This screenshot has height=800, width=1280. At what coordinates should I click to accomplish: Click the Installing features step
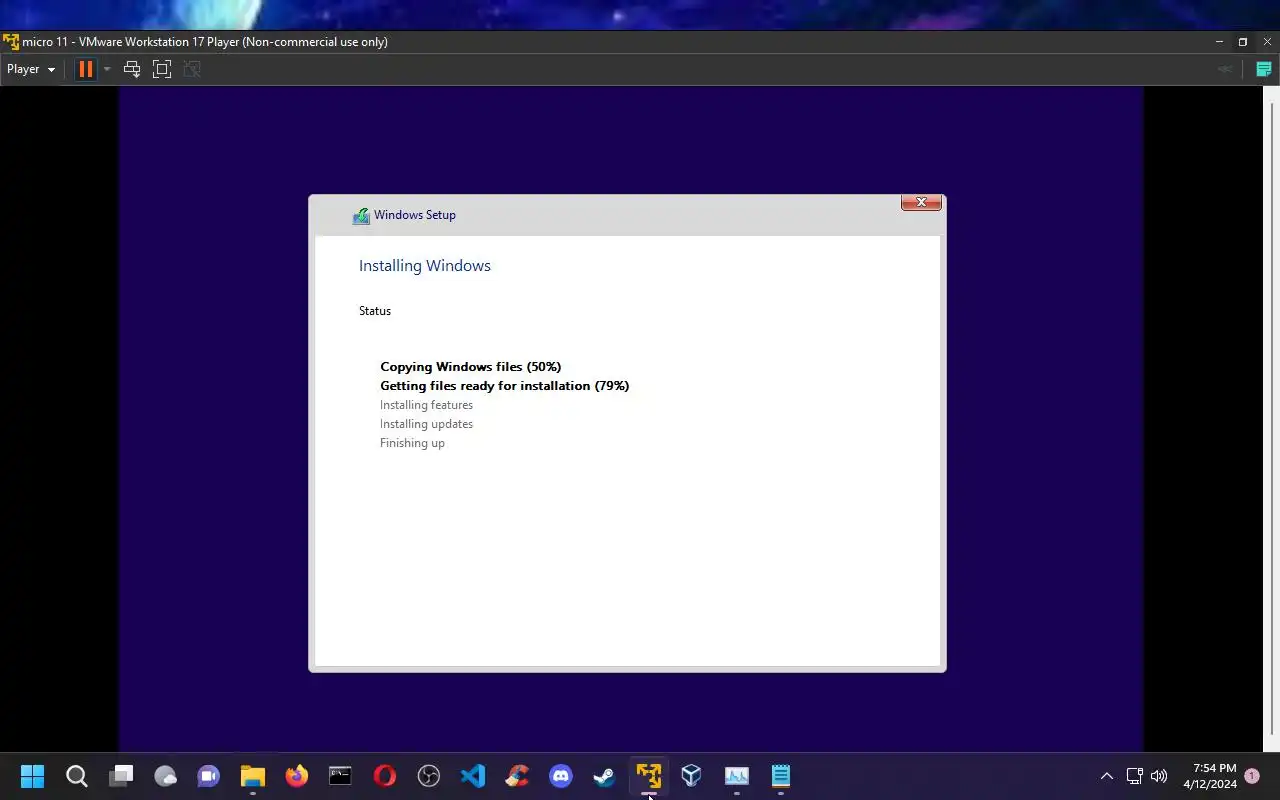tap(426, 405)
